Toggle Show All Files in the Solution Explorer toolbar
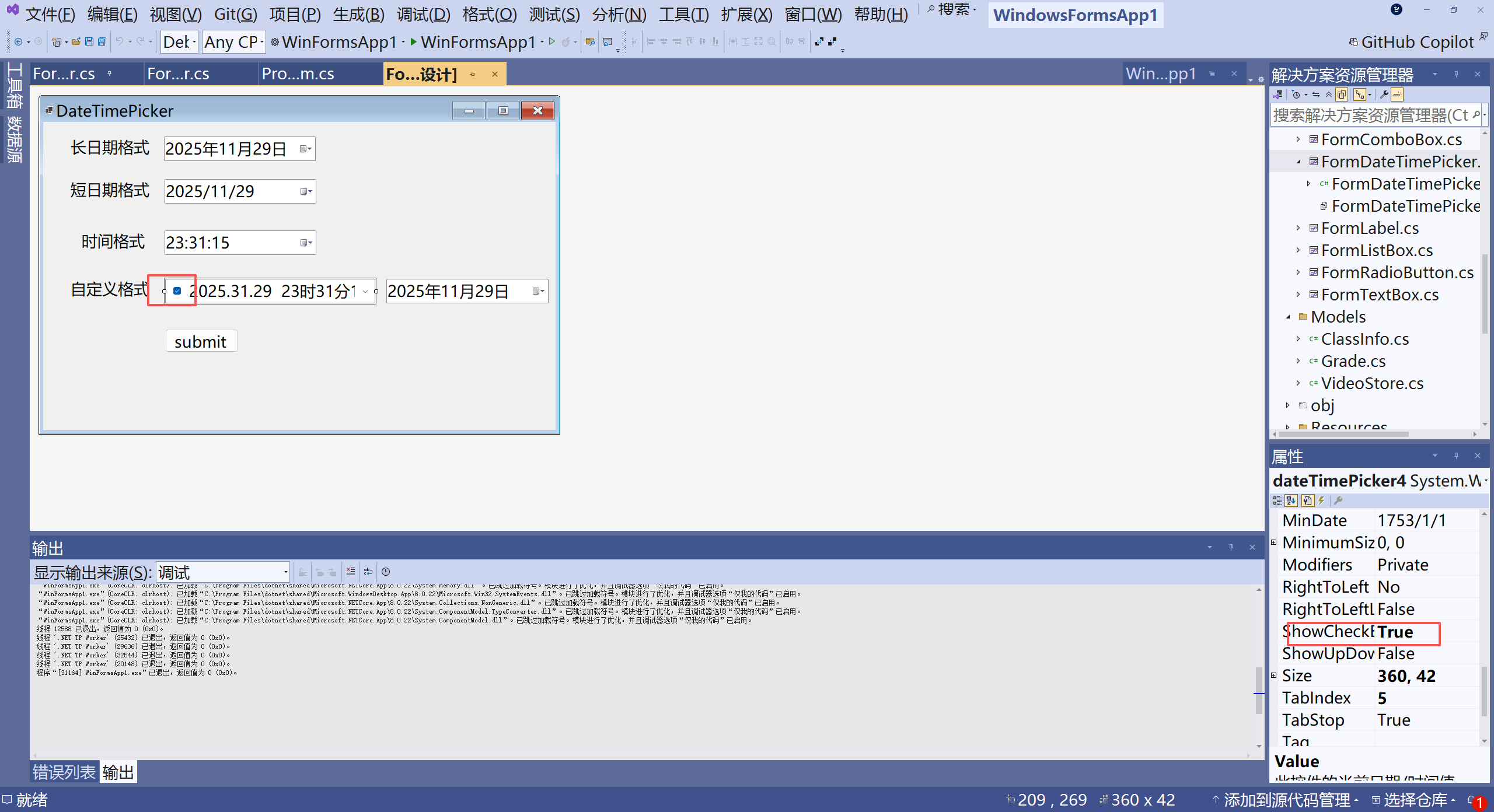The width and height of the screenshot is (1494, 812). point(1342,94)
